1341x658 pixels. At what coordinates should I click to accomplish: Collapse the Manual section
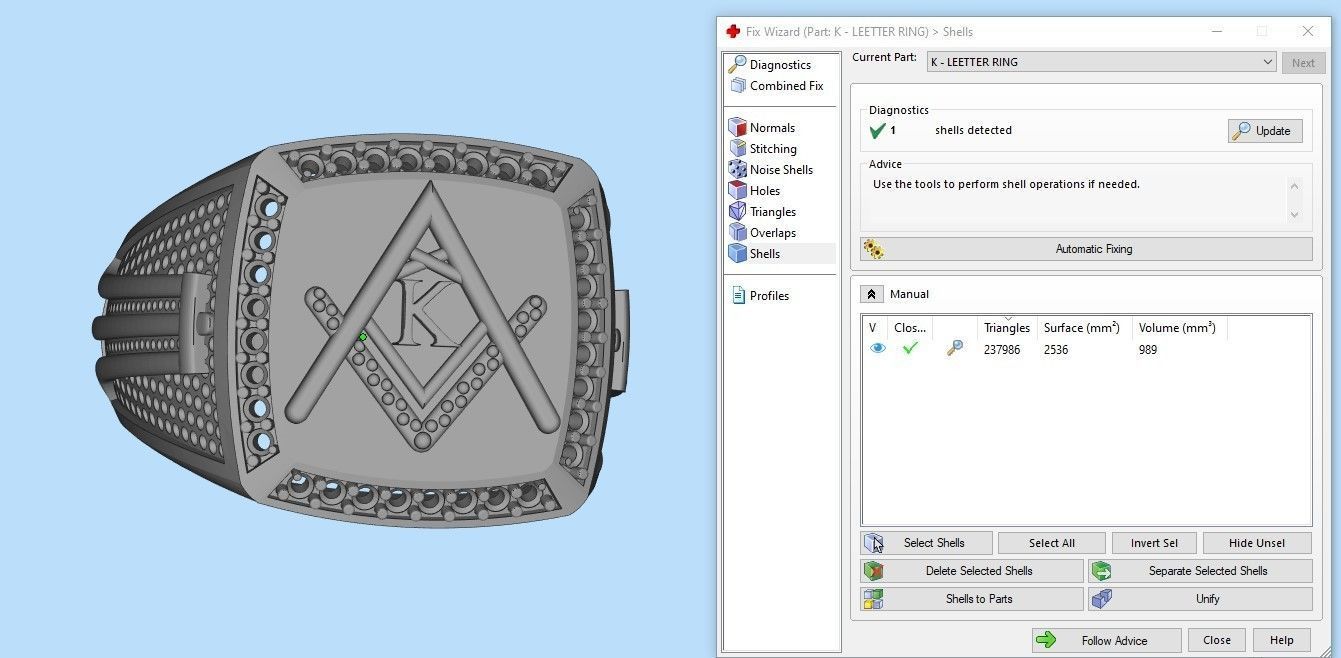[871, 294]
